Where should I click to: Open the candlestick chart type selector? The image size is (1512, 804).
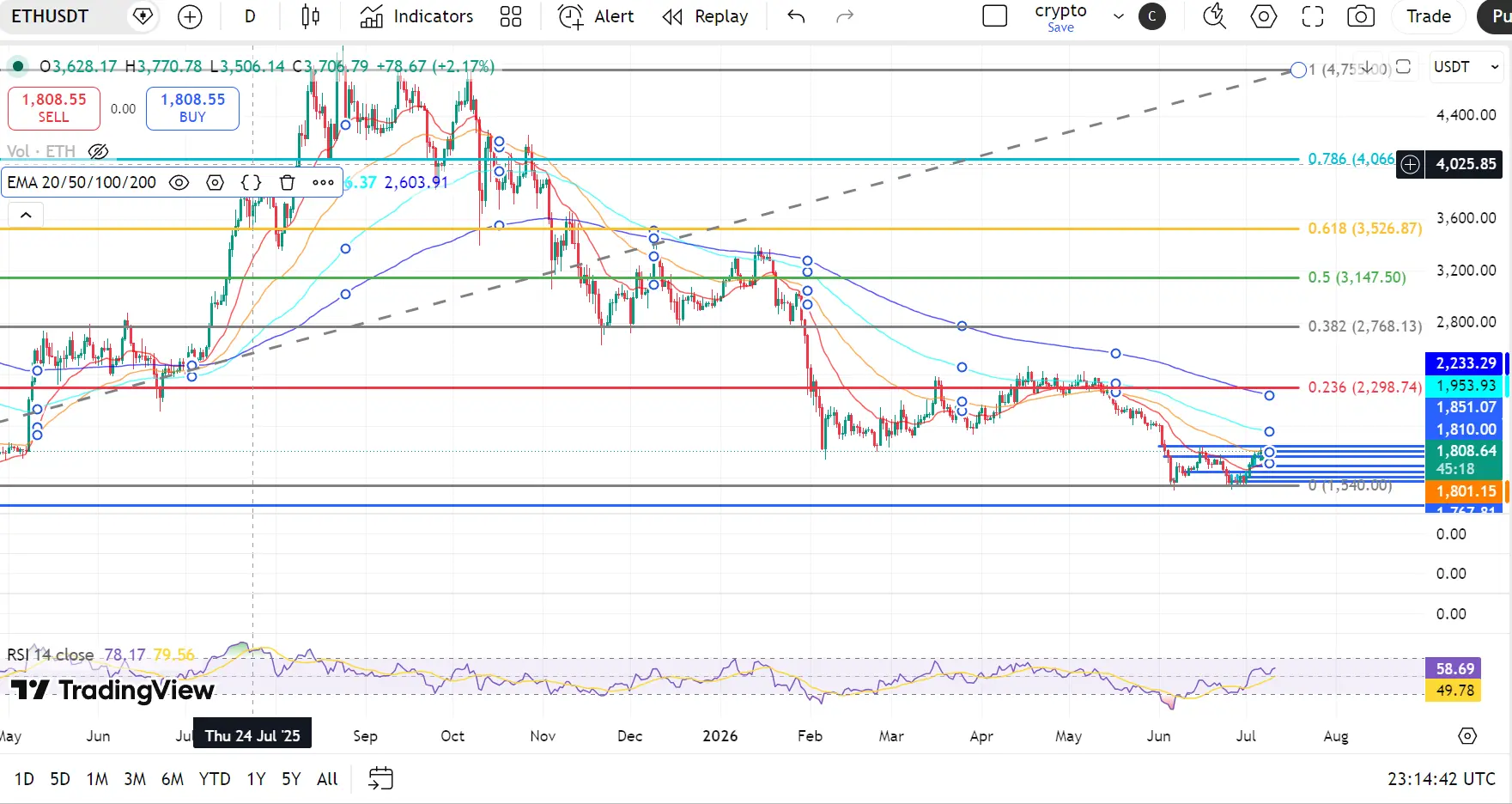coord(311,16)
